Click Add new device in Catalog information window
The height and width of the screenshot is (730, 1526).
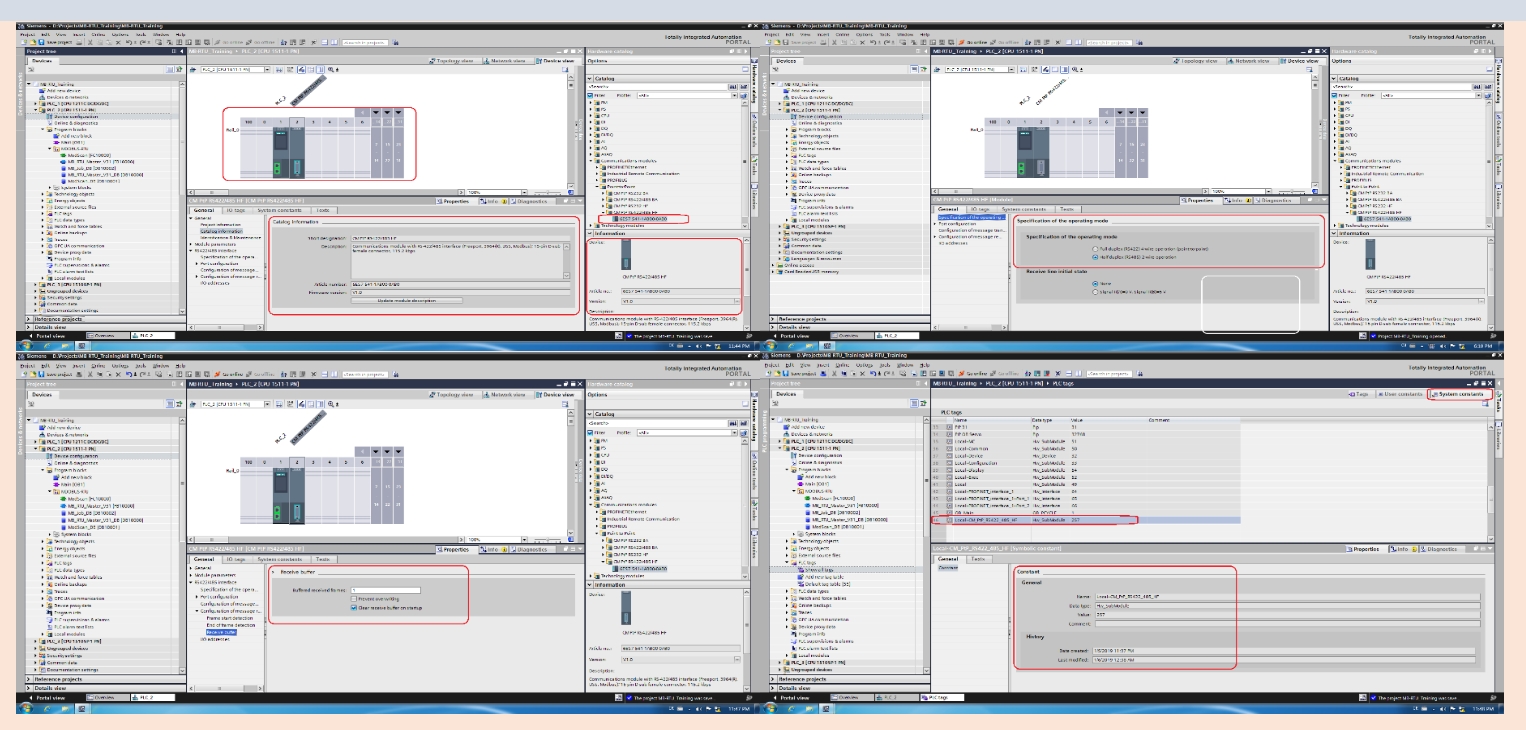[x=64, y=91]
